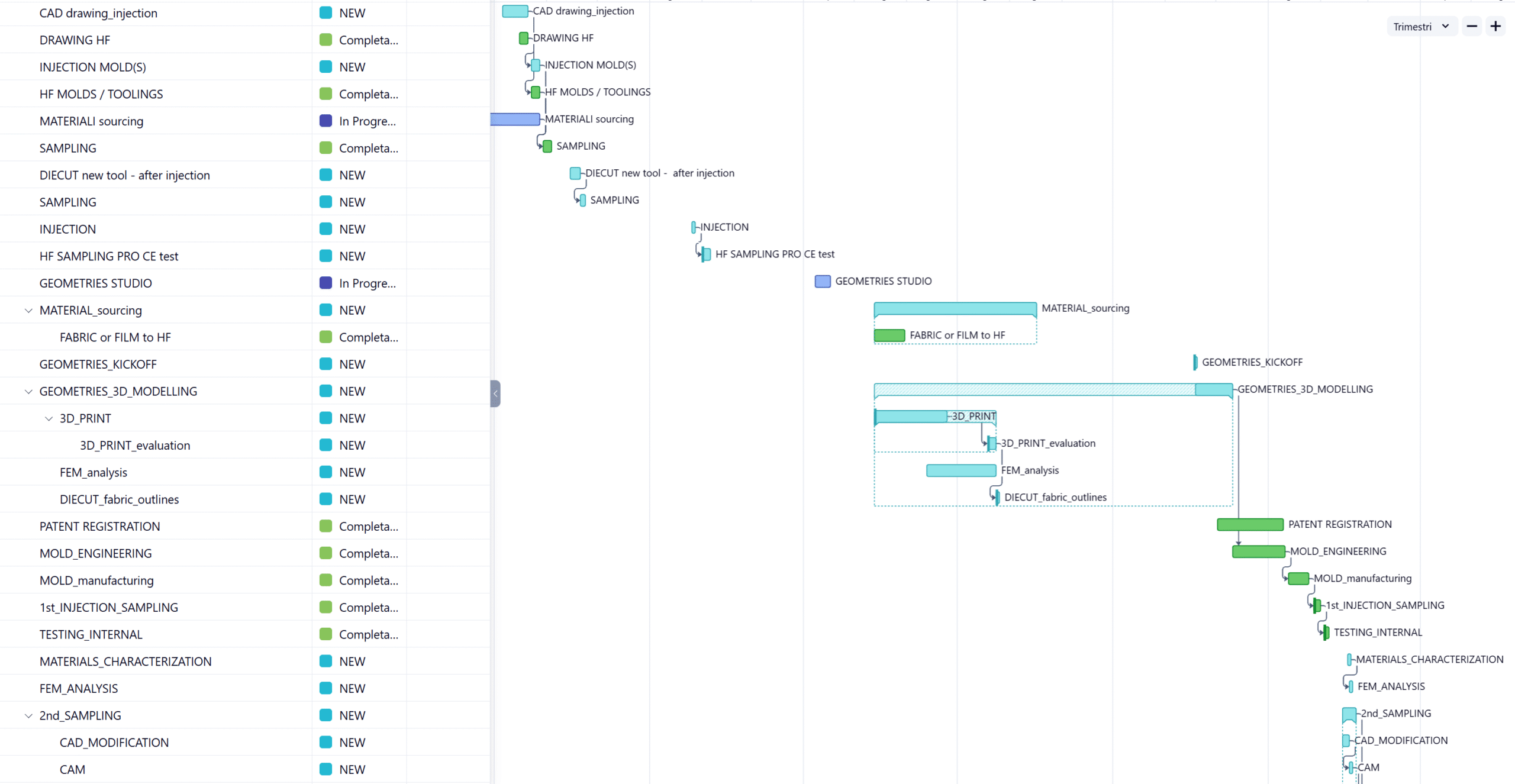
Task: Open the Trimestri timescale dropdown
Action: (1420, 27)
